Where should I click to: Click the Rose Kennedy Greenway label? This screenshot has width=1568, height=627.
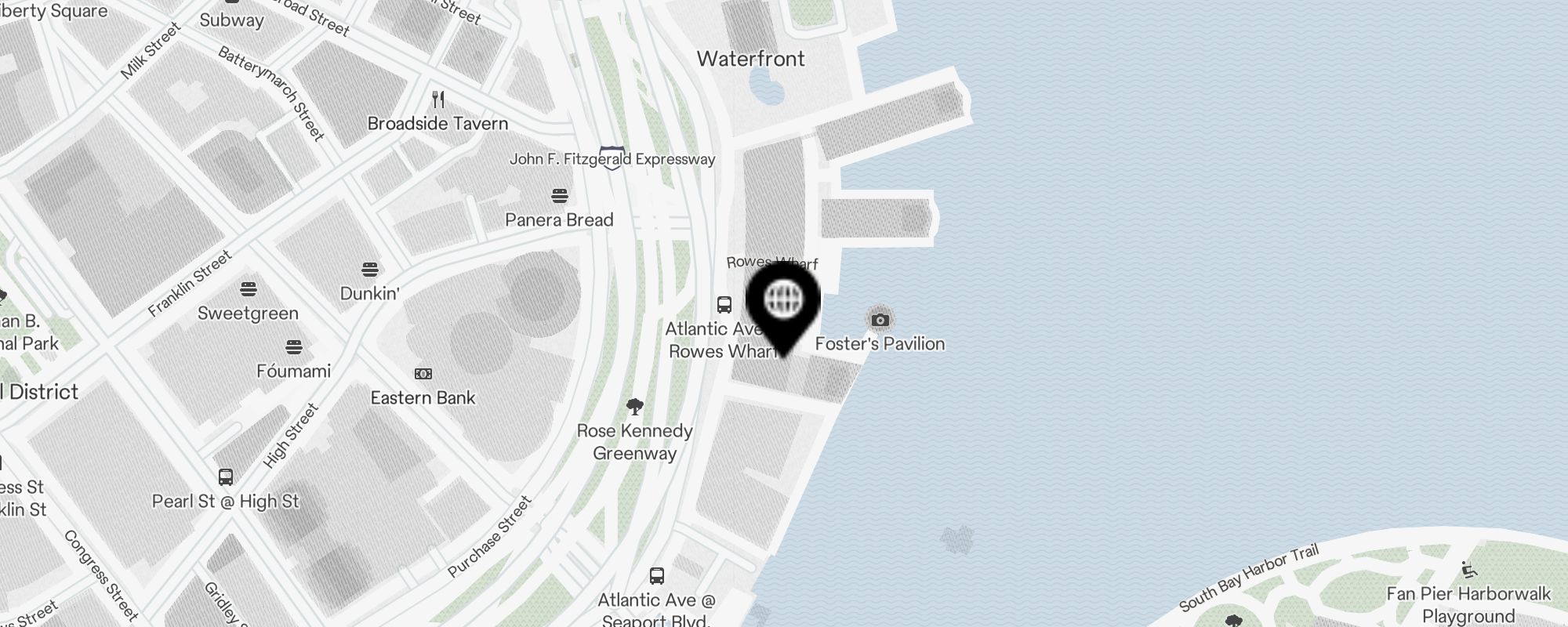click(x=635, y=442)
